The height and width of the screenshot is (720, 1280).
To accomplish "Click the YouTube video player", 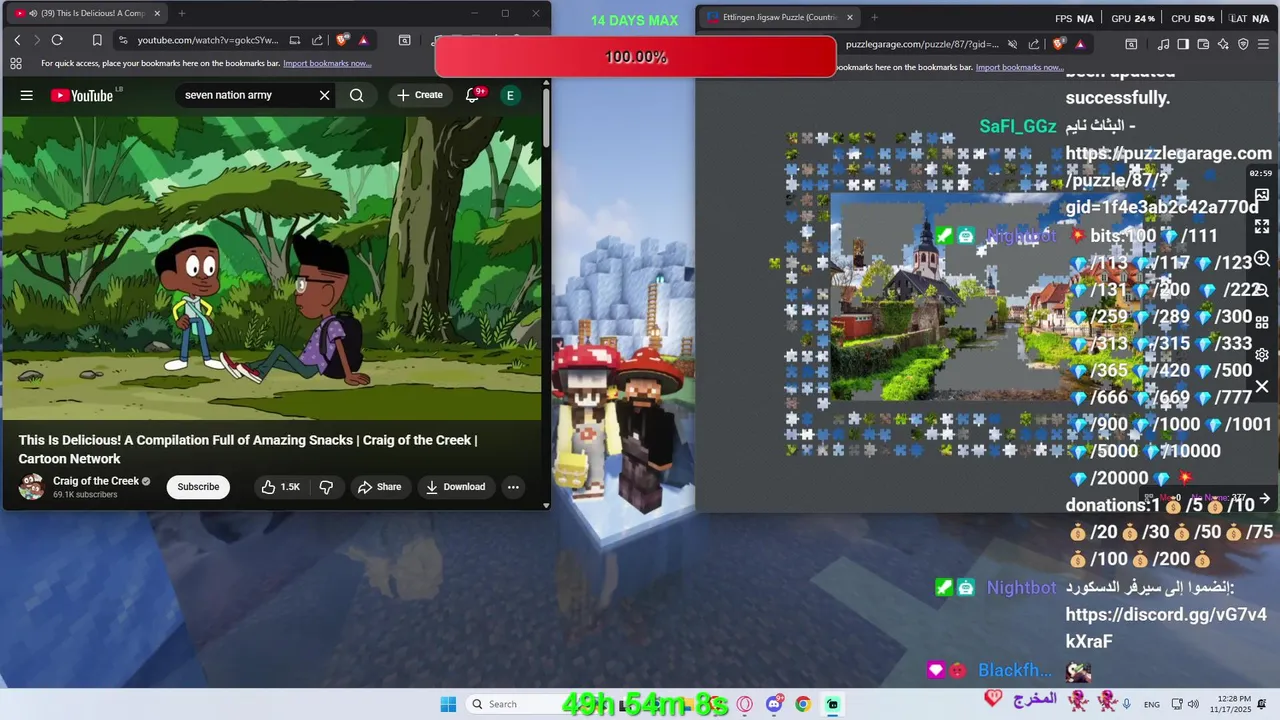I will 272,268.
